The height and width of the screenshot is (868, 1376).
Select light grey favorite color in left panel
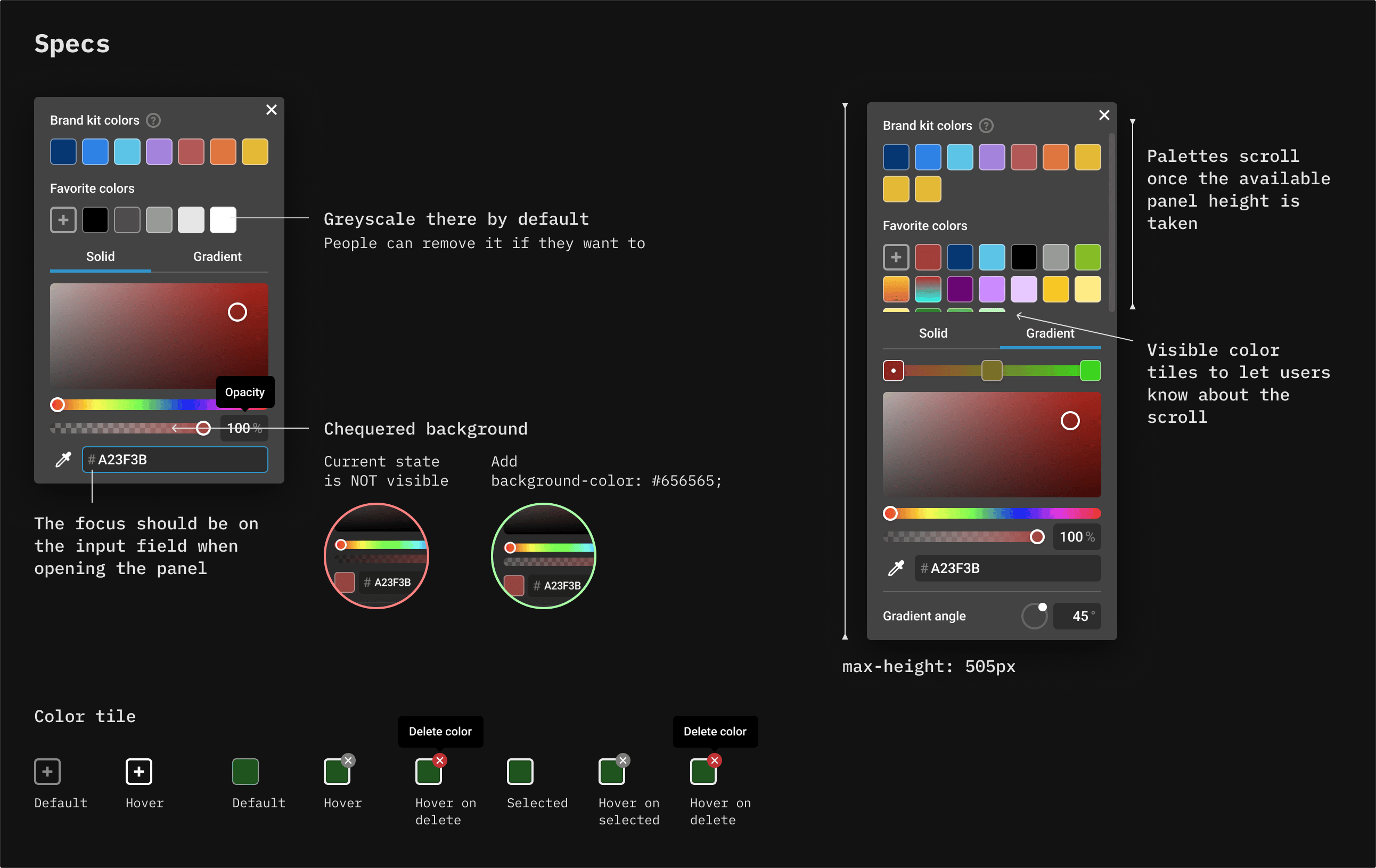coord(191,220)
